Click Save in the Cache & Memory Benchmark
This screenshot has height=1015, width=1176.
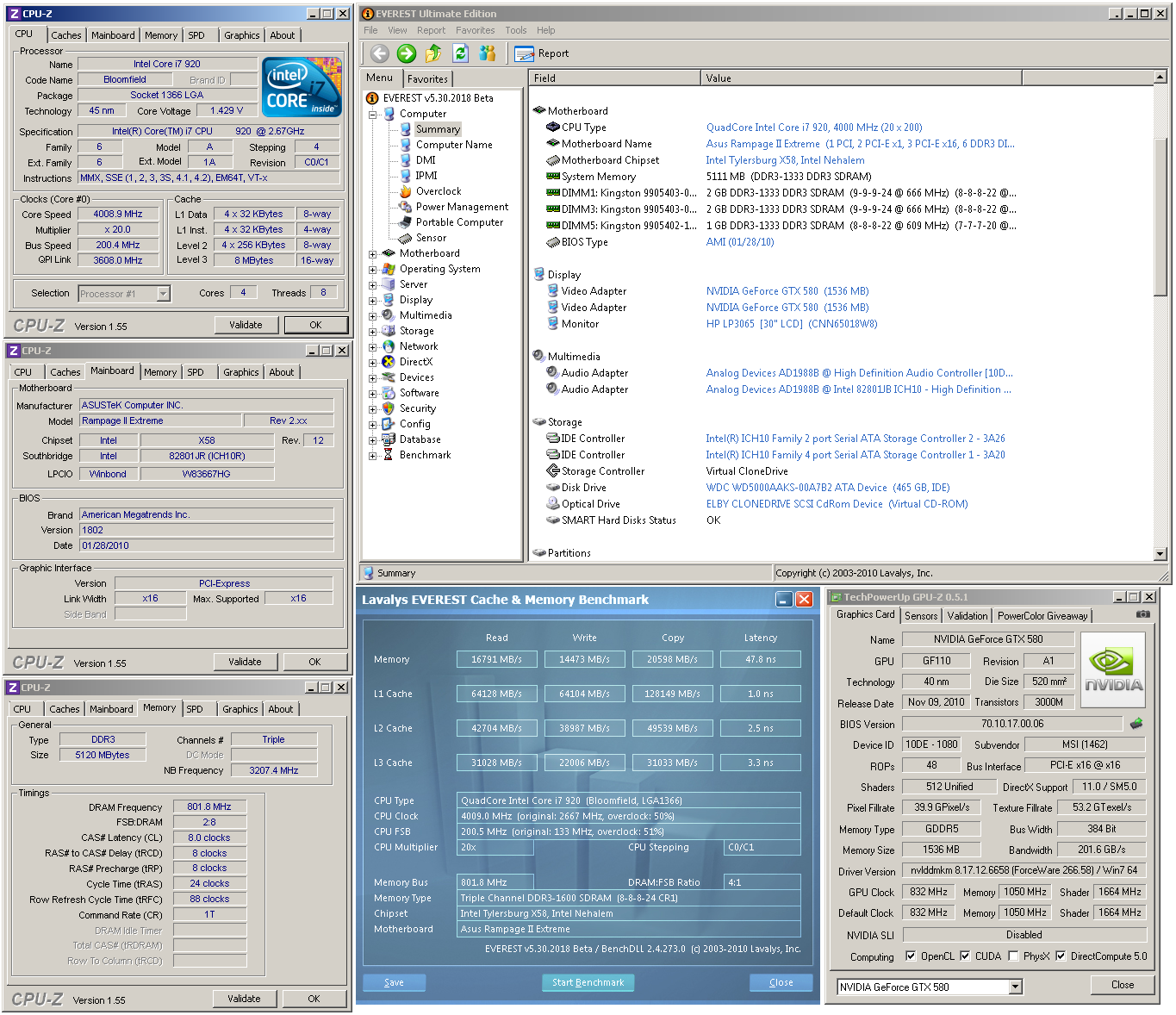[x=394, y=982]
